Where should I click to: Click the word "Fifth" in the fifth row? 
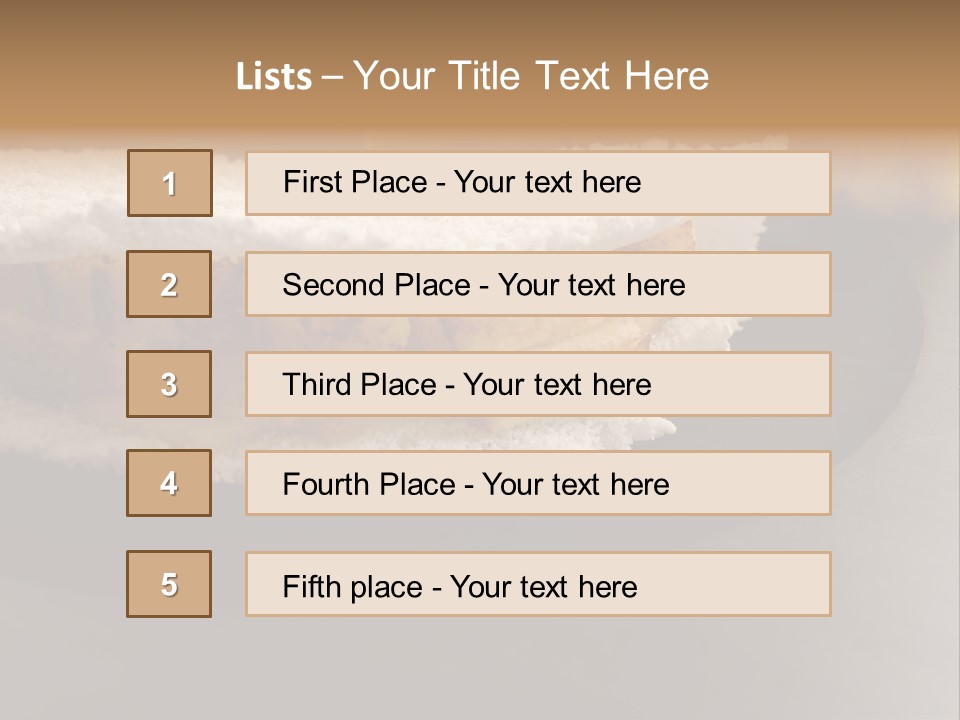[310, 586]
